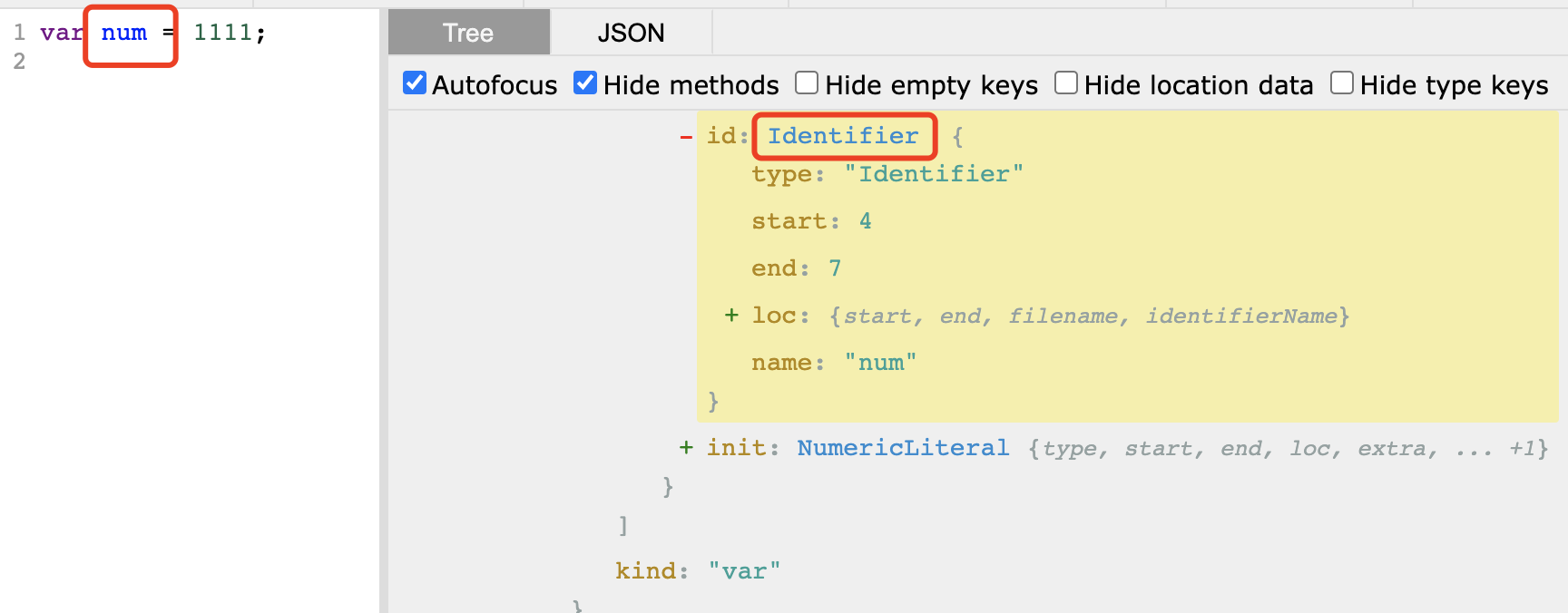Select the 'num' variable in code editor
1568x613 pixels.
124,34
